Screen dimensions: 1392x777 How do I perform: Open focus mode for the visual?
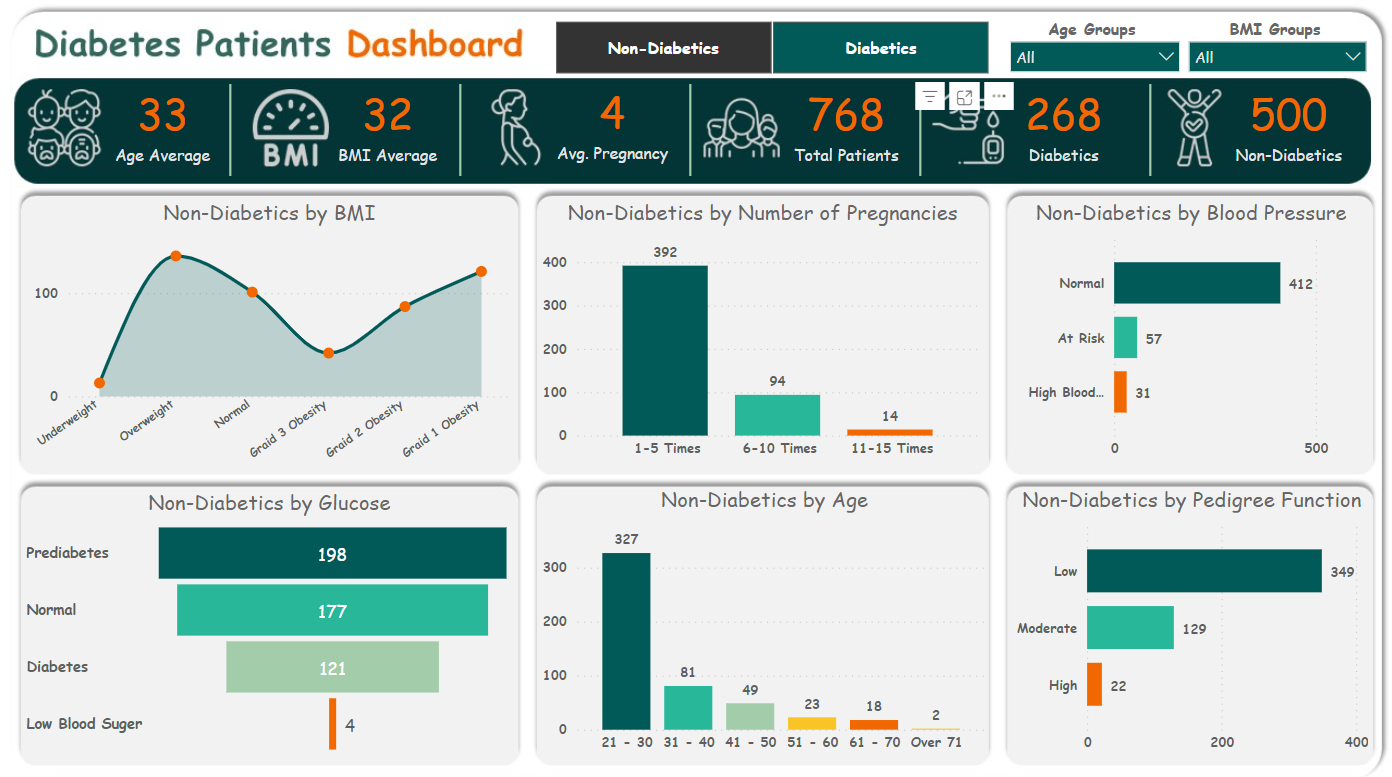[964, 96]
